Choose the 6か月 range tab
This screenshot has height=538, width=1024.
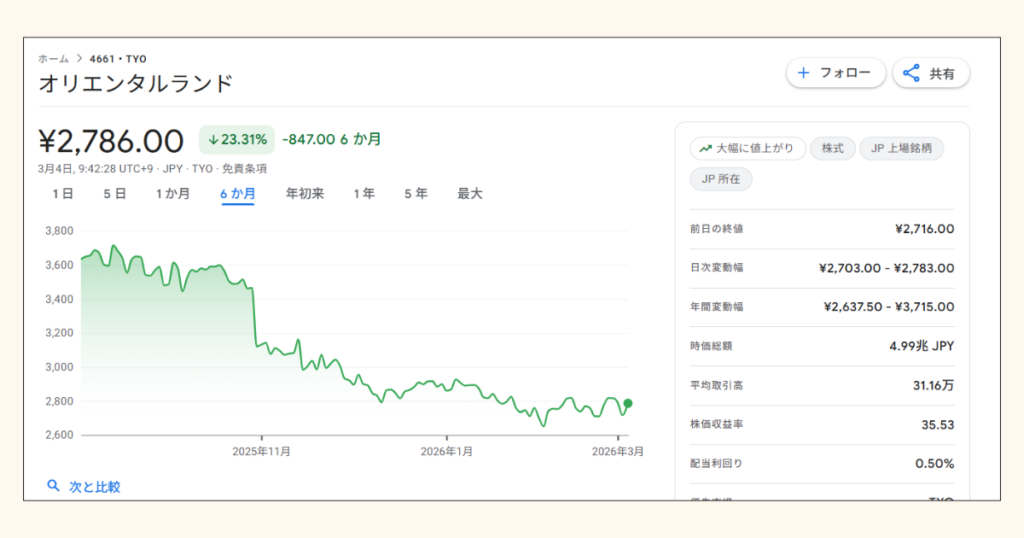pyautogui.click(x=238, y=194)
